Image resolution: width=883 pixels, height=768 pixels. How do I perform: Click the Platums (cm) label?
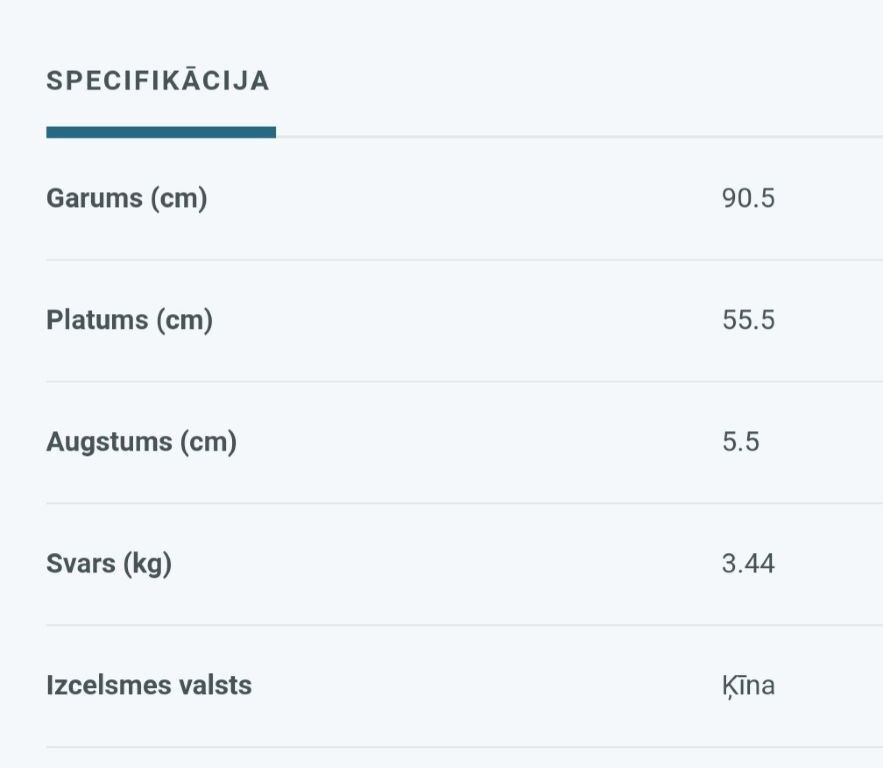pyautogui.click(x=130, y=320)
